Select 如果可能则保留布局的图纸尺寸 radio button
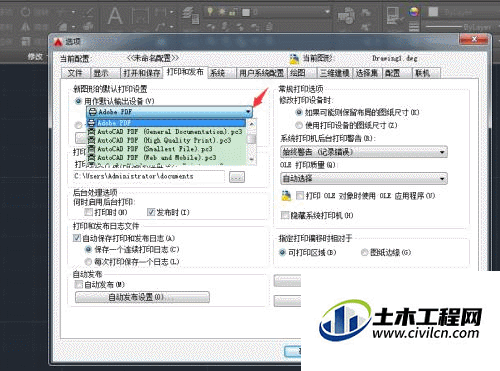The width and height of the screenshot is (500, 371). click(299, 112)
